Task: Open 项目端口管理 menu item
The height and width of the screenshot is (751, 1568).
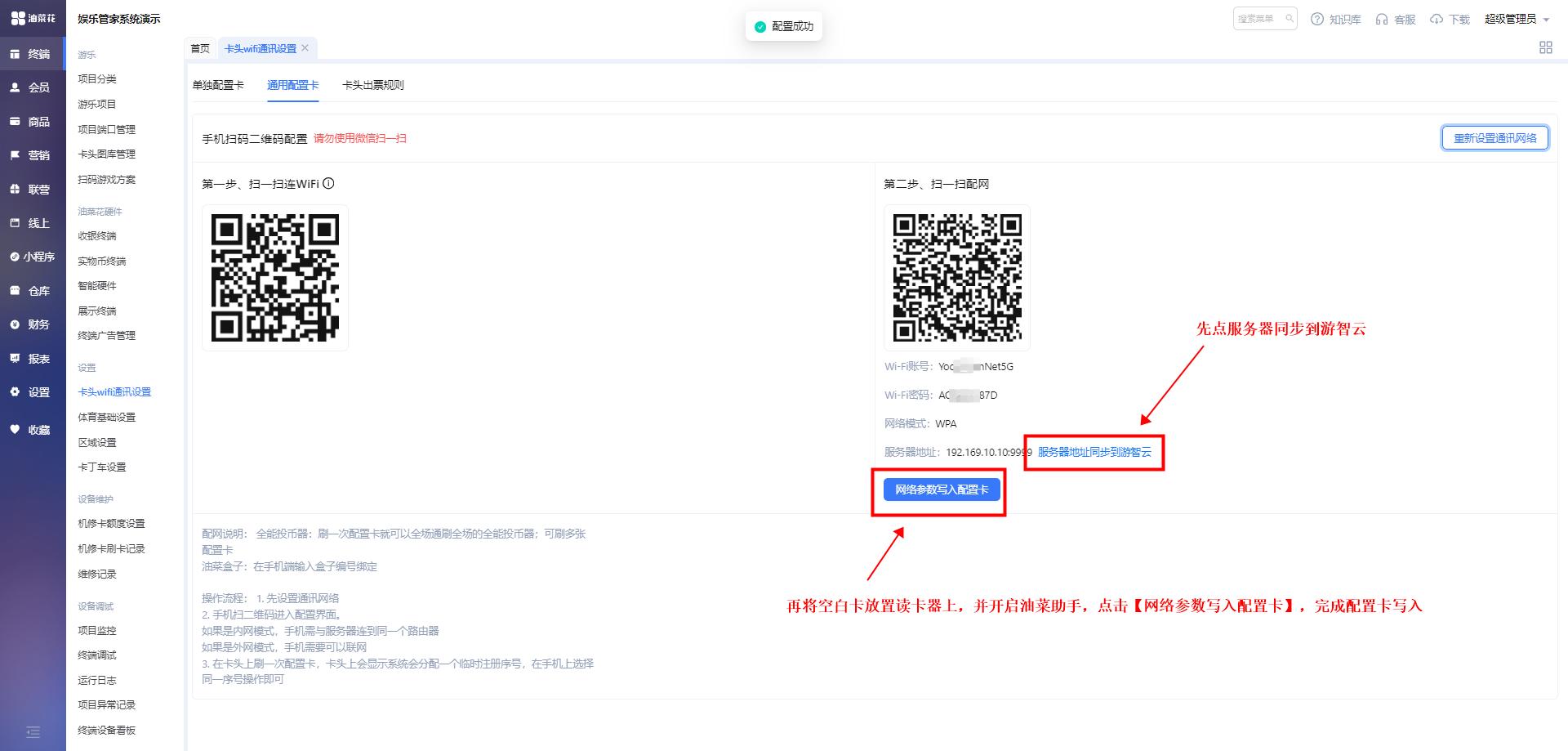Action: pyautogui.click(x=107, y=130)
